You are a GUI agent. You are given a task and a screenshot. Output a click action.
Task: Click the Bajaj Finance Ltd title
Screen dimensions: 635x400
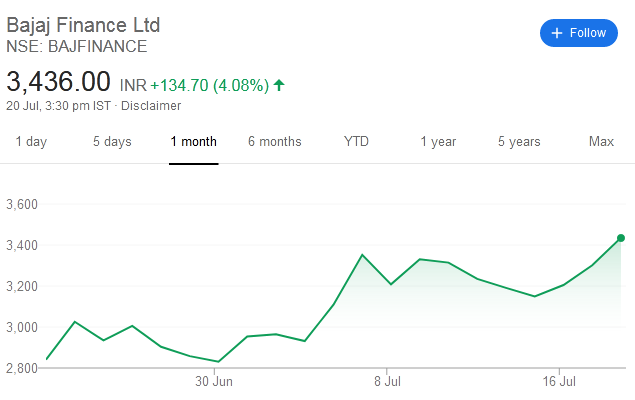[x=83, y=24]
